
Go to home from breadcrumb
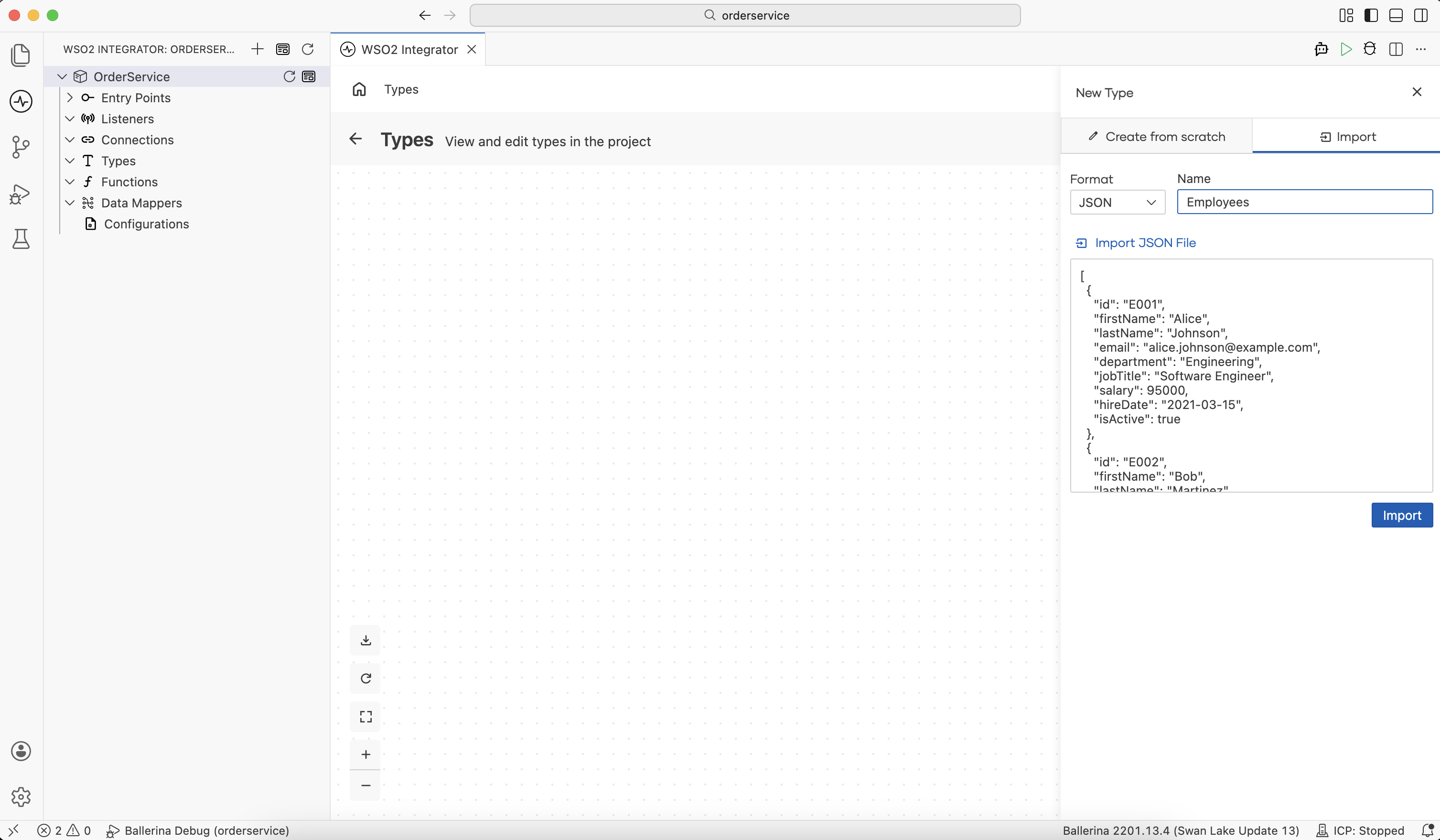[x=359, y=89]
